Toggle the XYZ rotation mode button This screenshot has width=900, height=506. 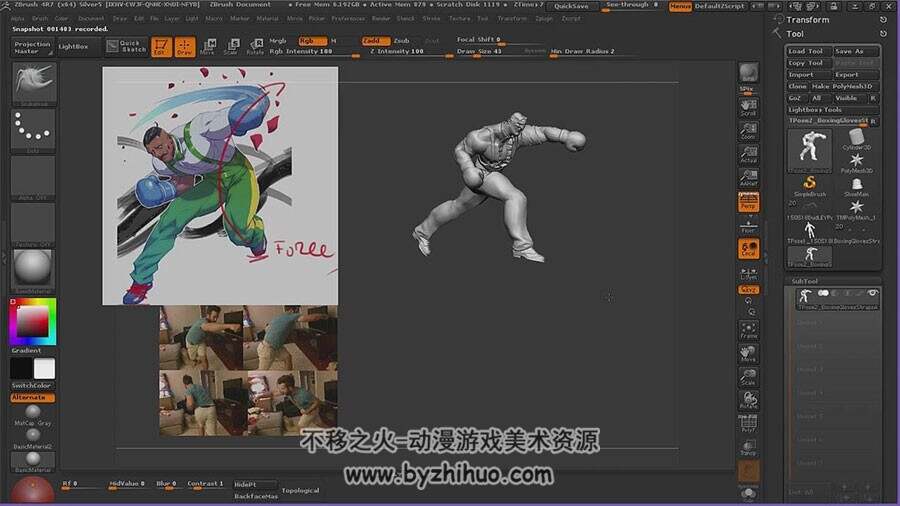pyautogui.click(x=748, y=290)
